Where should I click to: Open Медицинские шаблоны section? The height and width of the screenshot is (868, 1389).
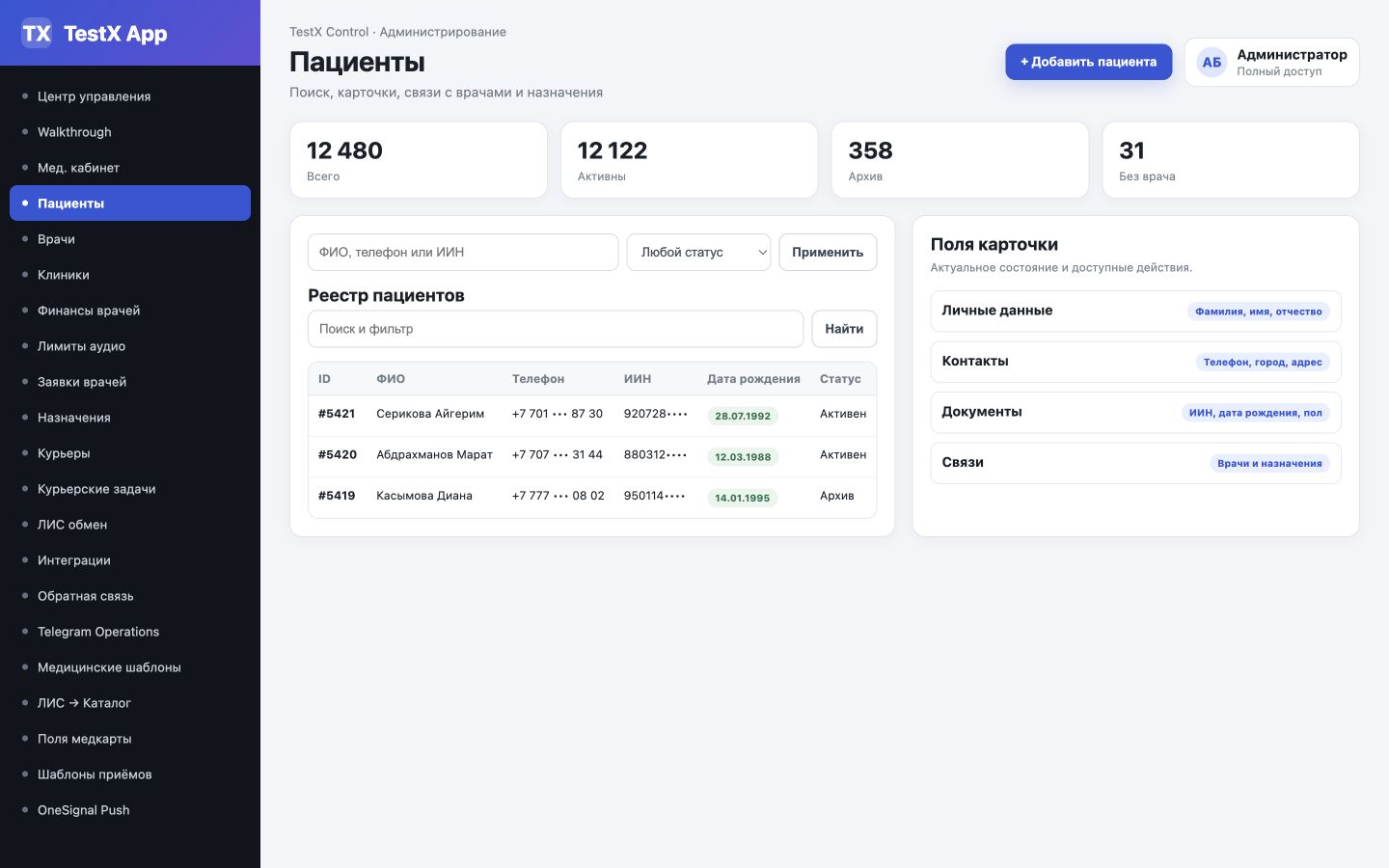130,667
